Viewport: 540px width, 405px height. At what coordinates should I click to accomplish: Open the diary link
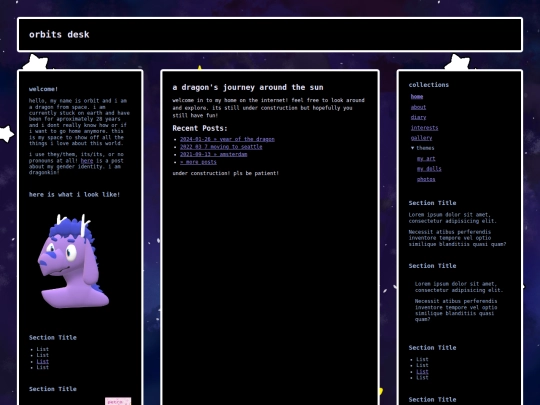[418, 117]
